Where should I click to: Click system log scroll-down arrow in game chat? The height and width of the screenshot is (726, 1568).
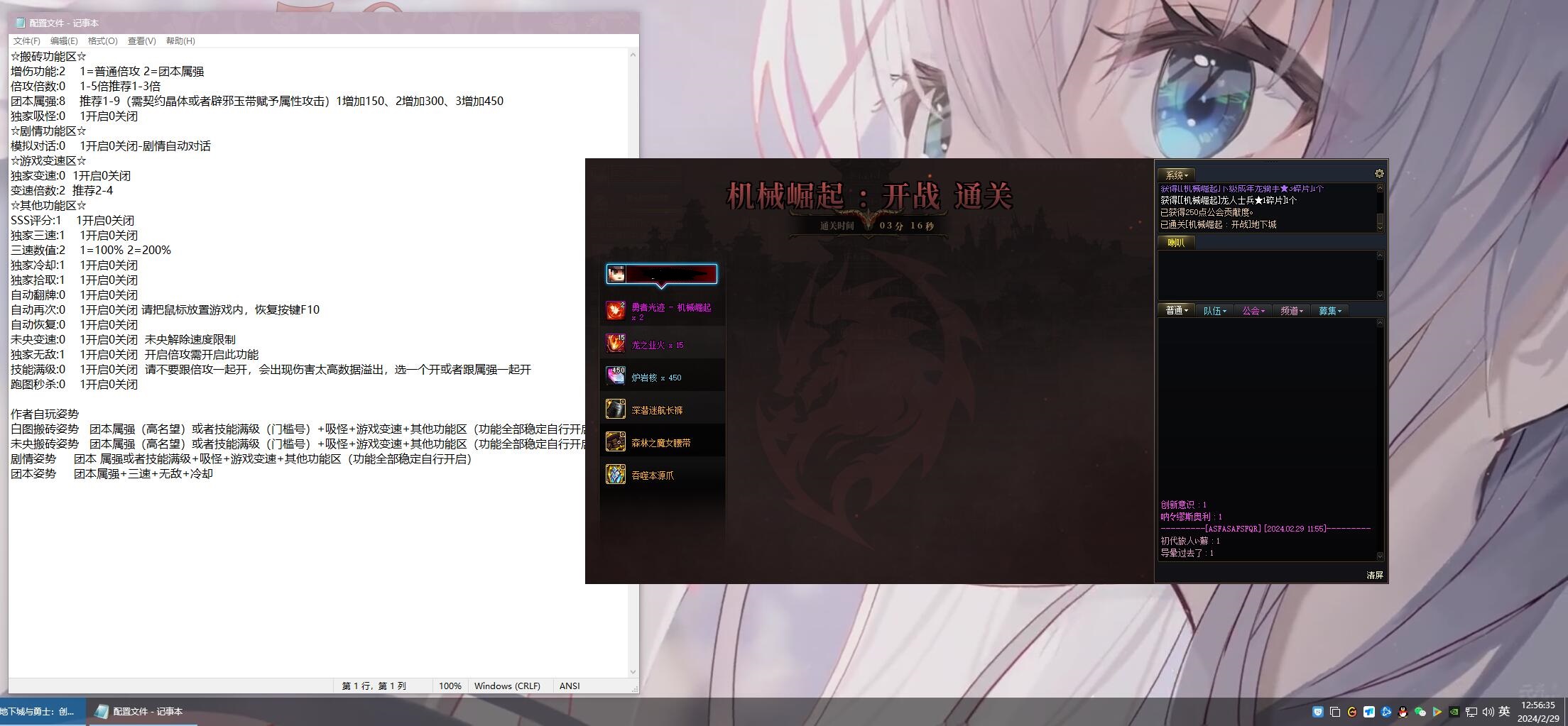click(x=1380, y=227)
